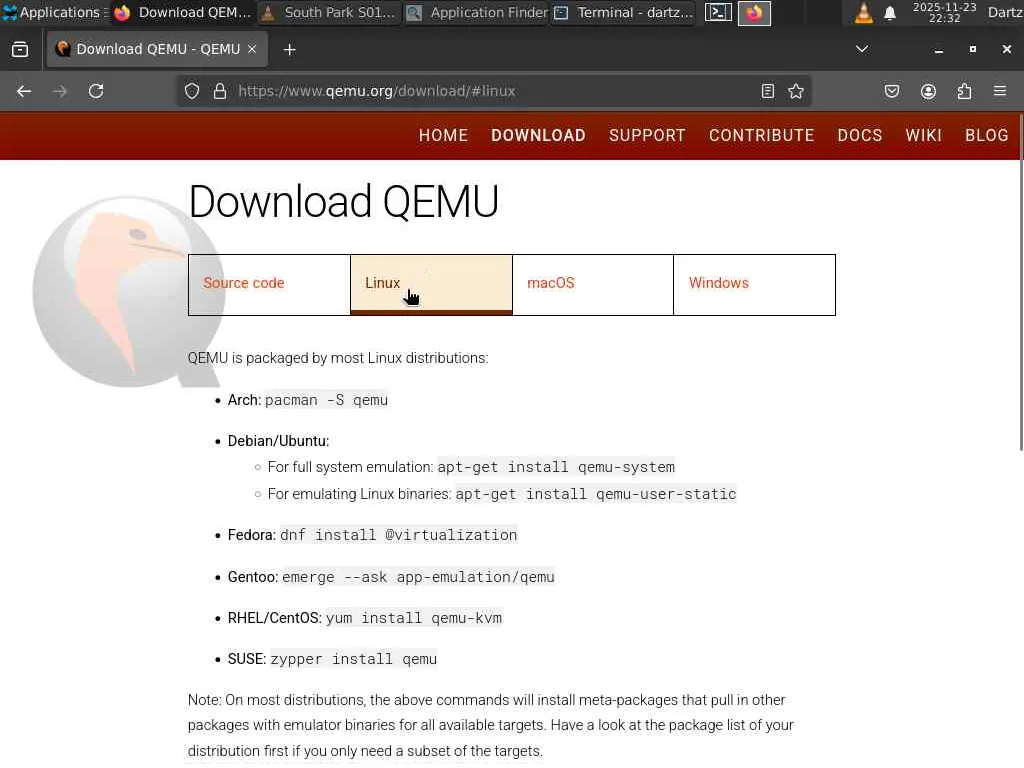The width and height of the screenshot is (1024, 768).
Task: Open the Firefox View icon
Action: click(20, 50)
